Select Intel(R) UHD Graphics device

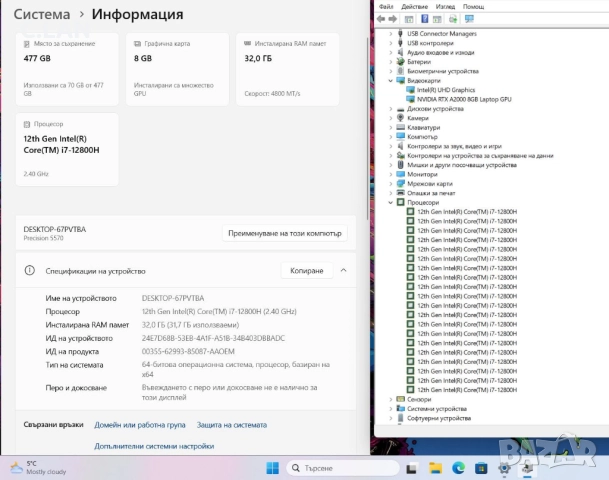click(446, 90)
